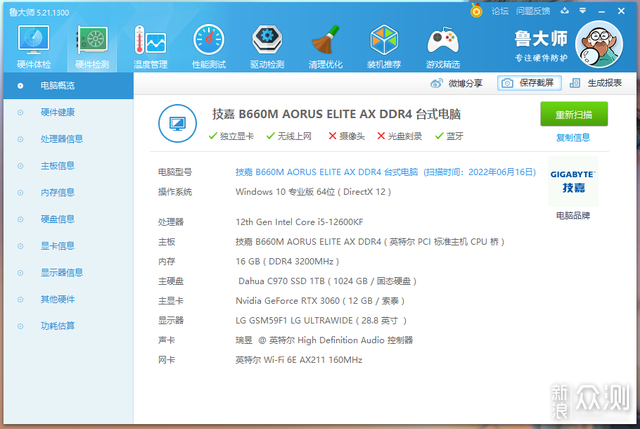The width and height of the screenshot is (640, 429).
Task: Open 硬件体检 hardware checkup icon
Action: (34, 46)
